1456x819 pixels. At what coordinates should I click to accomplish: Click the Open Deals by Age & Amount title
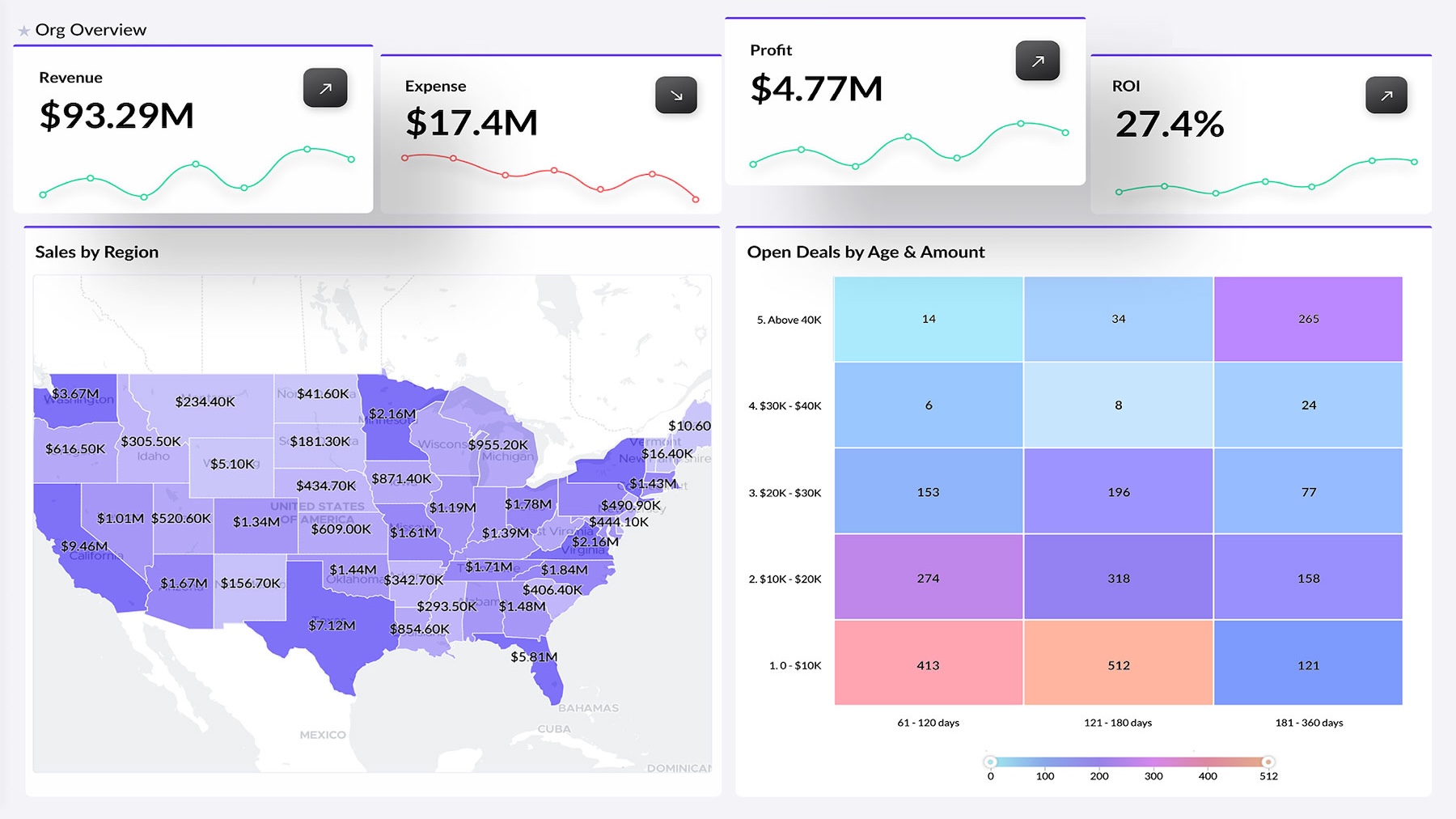pyautogui.click(x=866, y=252)
